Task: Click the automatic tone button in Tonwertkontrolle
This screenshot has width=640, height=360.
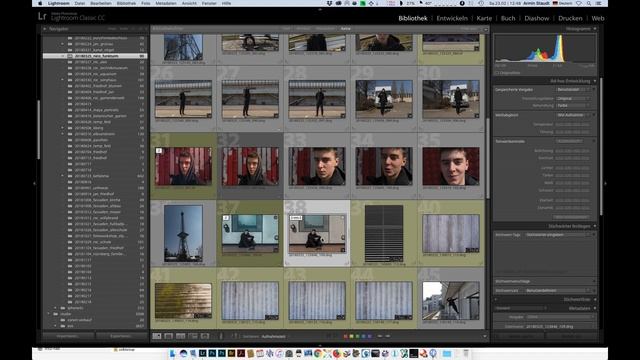Action: tap(569, 141)
